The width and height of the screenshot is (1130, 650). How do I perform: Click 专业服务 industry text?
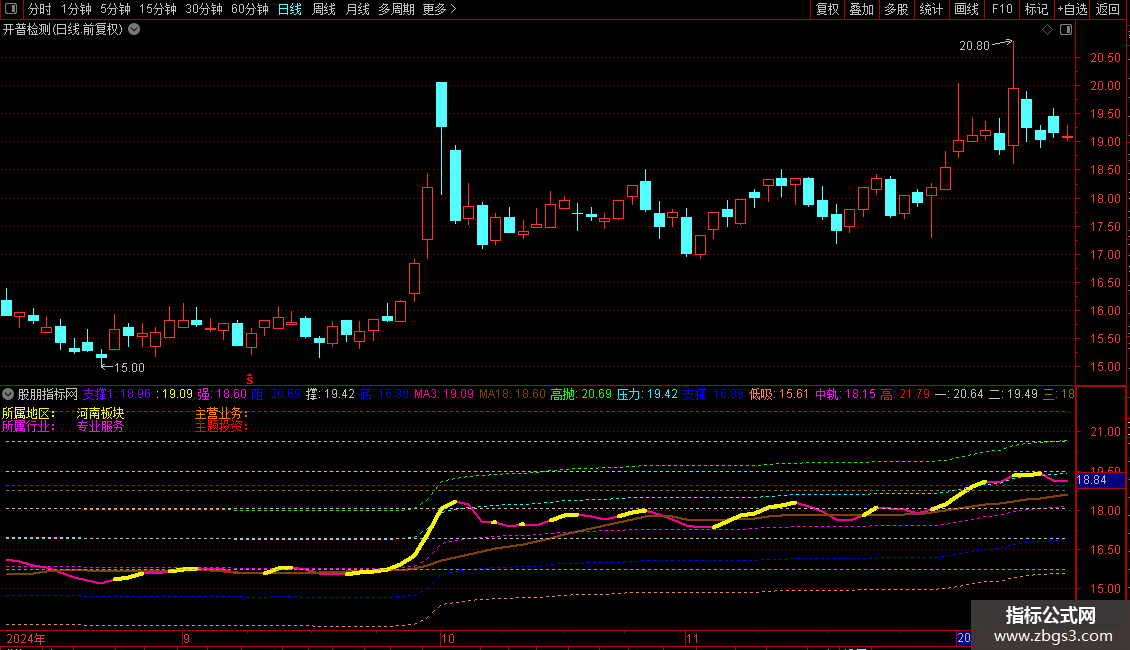coord(100,426)
